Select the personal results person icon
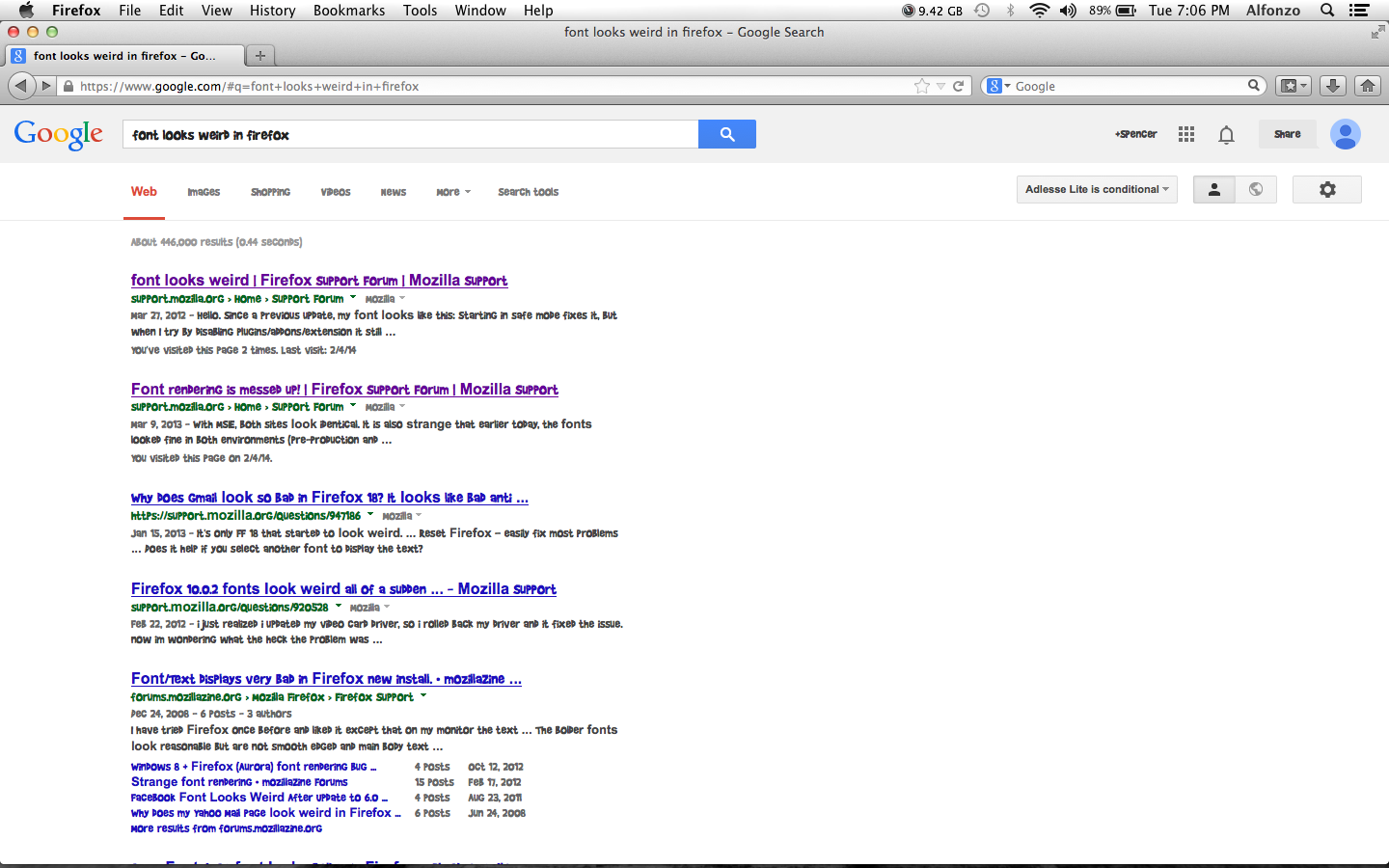This screenshot has width=1389, height=868. click(1214, 189)
